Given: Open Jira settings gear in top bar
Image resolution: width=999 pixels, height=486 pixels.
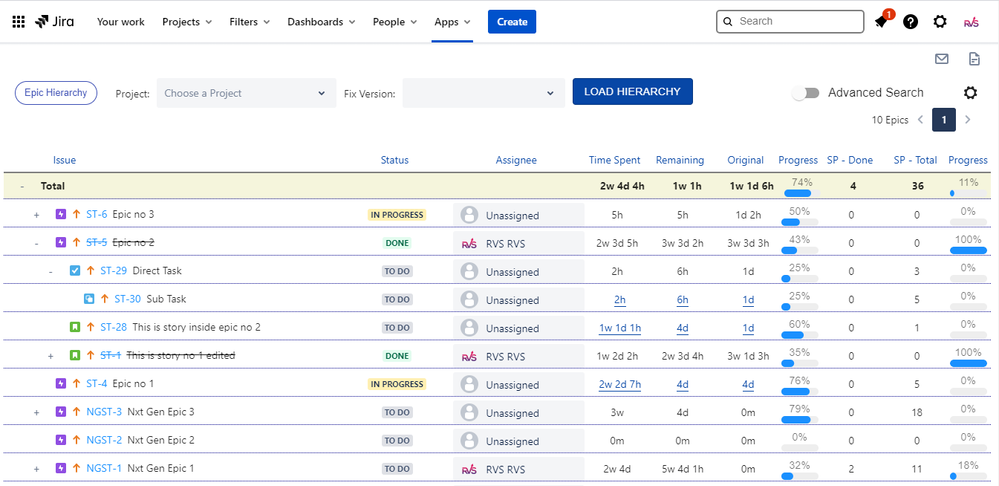Looking at the screenshot, I should click(x=940, y=22).
